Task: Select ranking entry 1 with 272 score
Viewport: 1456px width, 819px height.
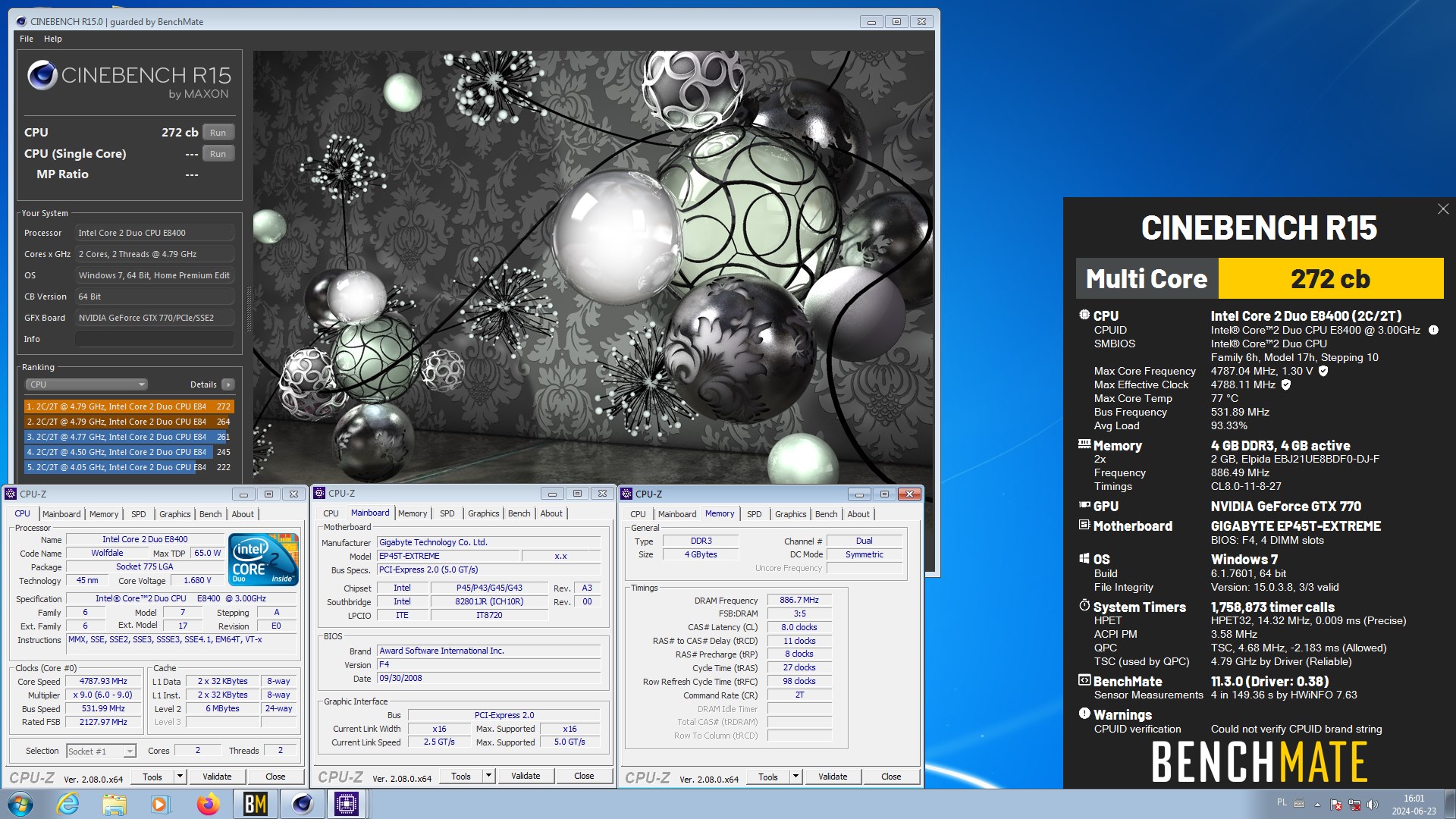Action: coord(129,406)
